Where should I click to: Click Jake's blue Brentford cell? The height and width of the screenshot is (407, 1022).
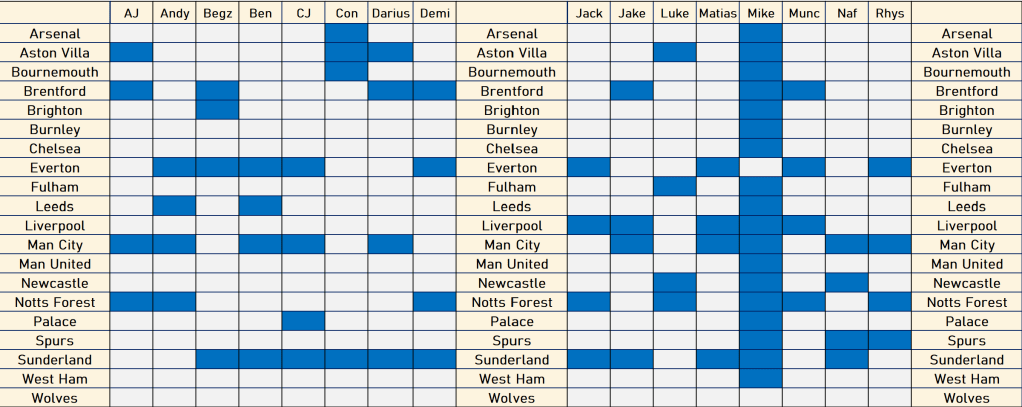click(x=632, y=91)
